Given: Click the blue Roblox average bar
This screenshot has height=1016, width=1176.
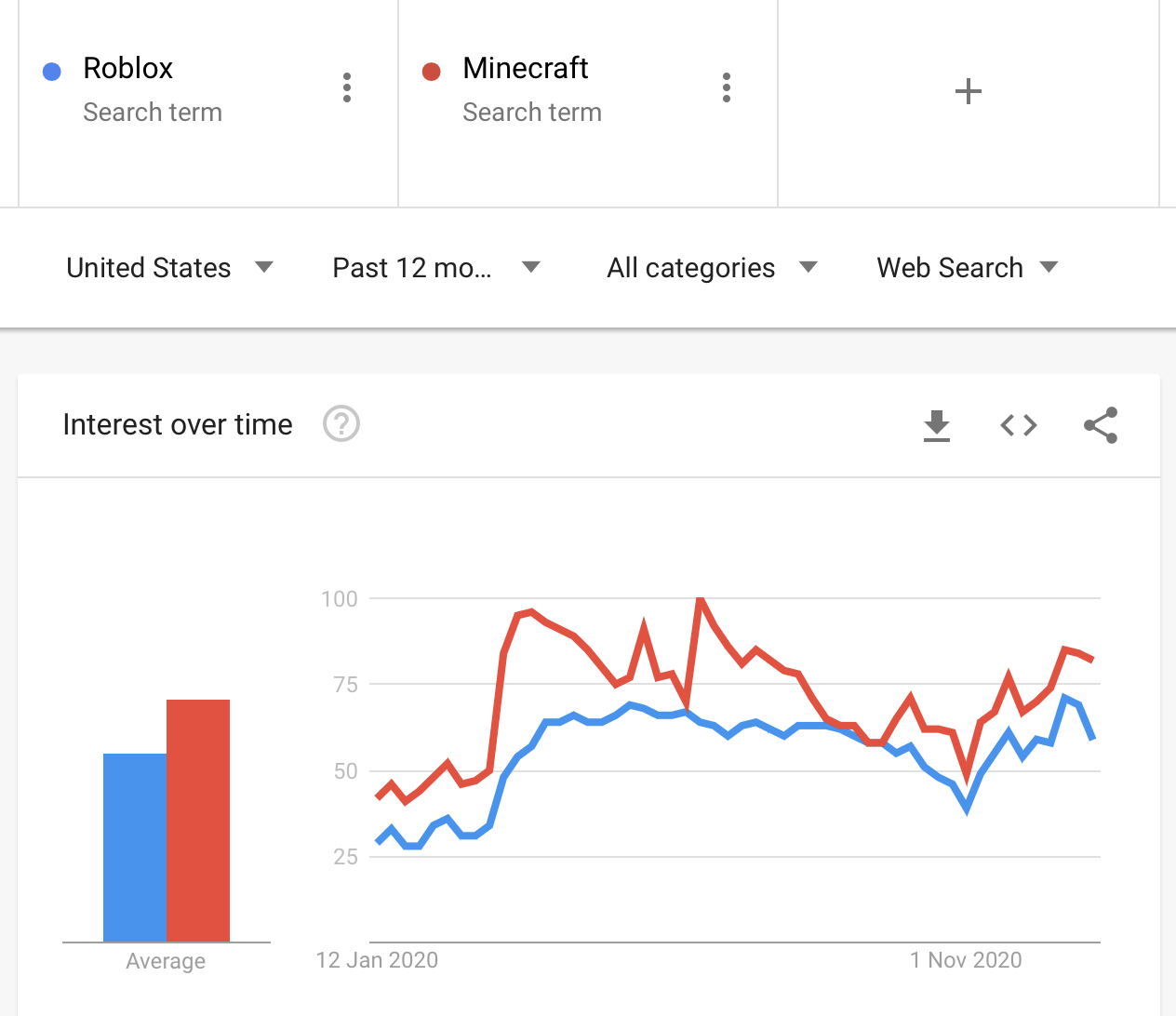Looking at the screenshot, I should 135,847.
